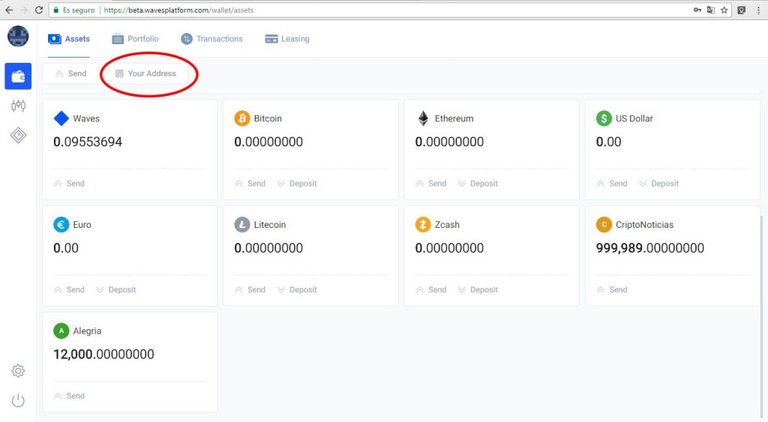Viewport: 768px width, 422px height.
Task: Click the translate page icon
Action: point(710,10)
